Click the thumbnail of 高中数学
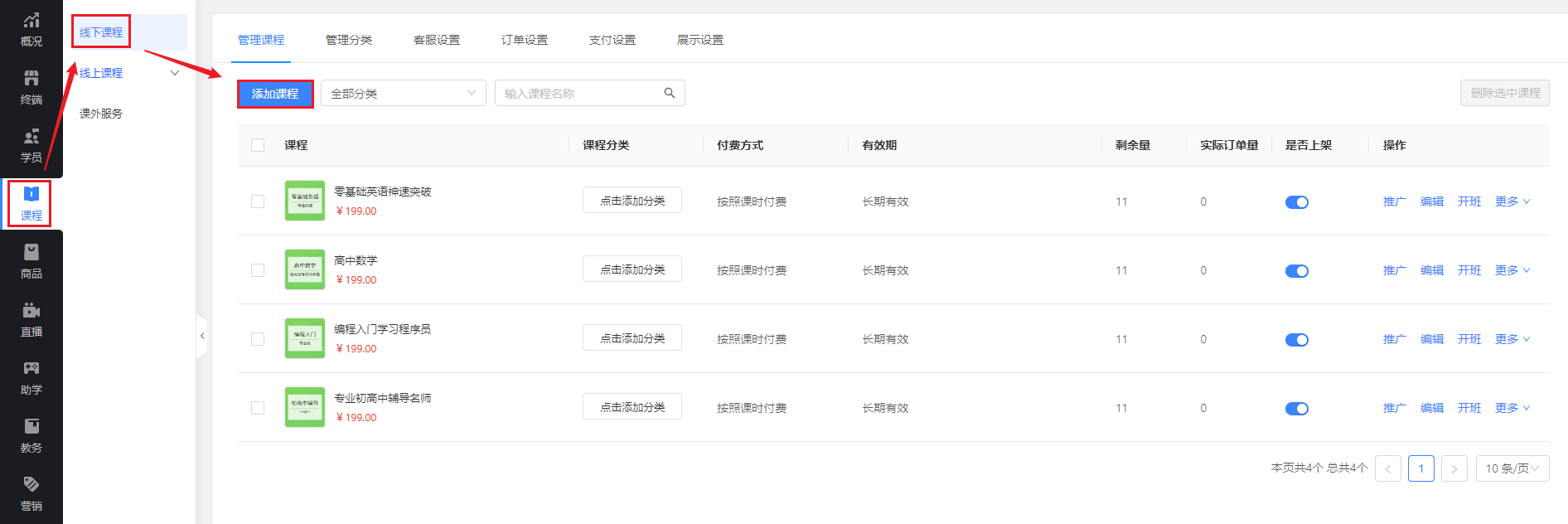1568x524 pixels. 305,269
